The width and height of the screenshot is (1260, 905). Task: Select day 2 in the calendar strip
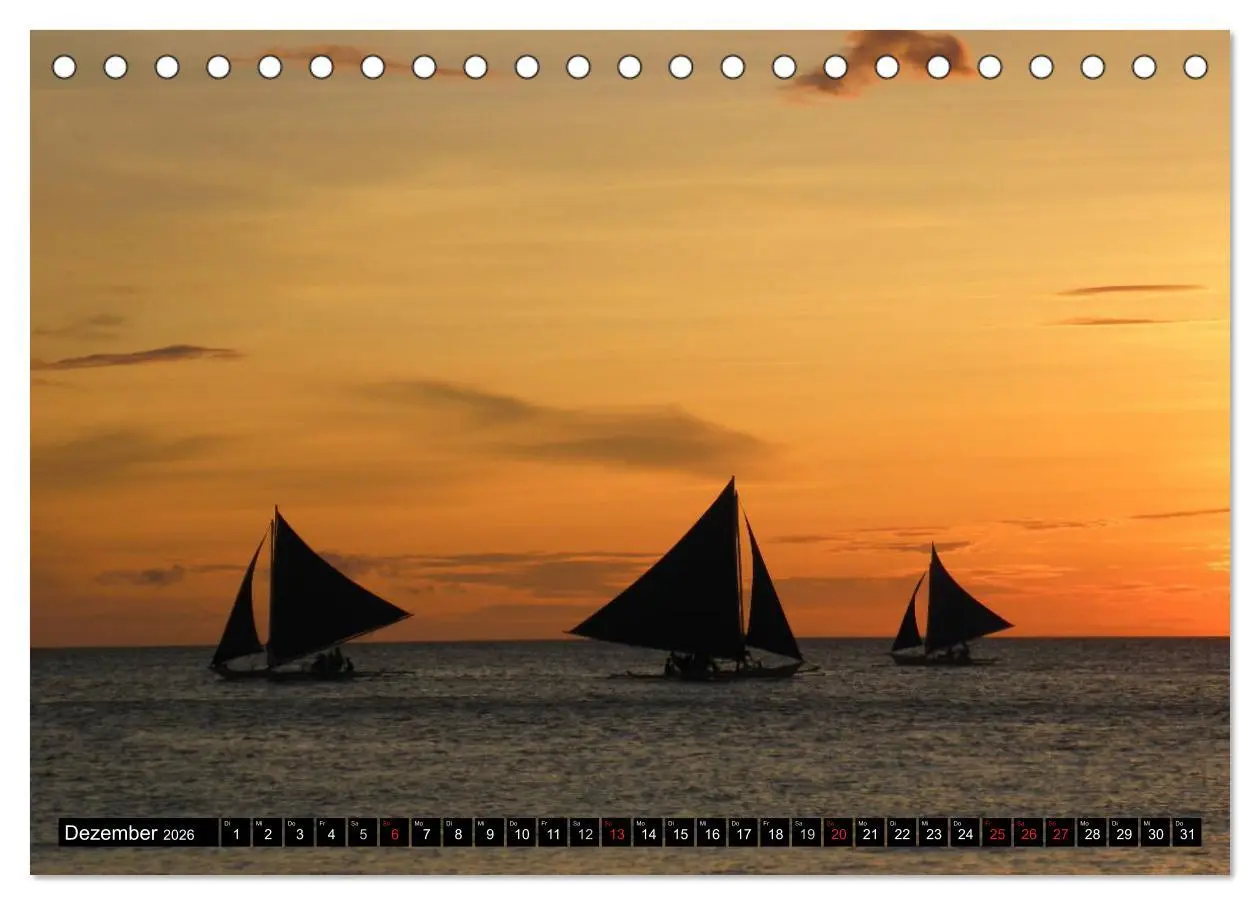(x=267, y=832)
